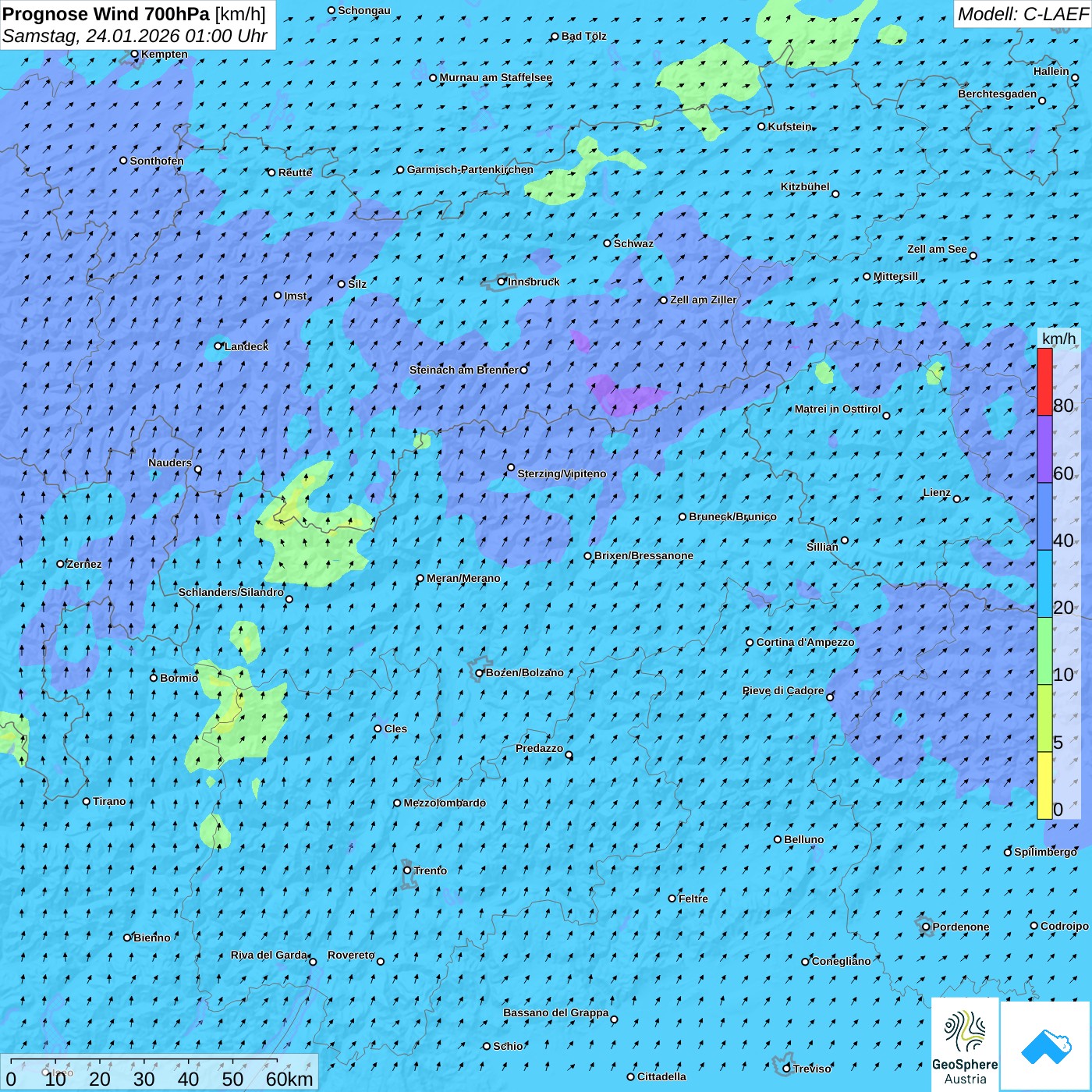Click the 'Matrei in Osttirol' label
1092x1092 pixels.
point(838,409)
